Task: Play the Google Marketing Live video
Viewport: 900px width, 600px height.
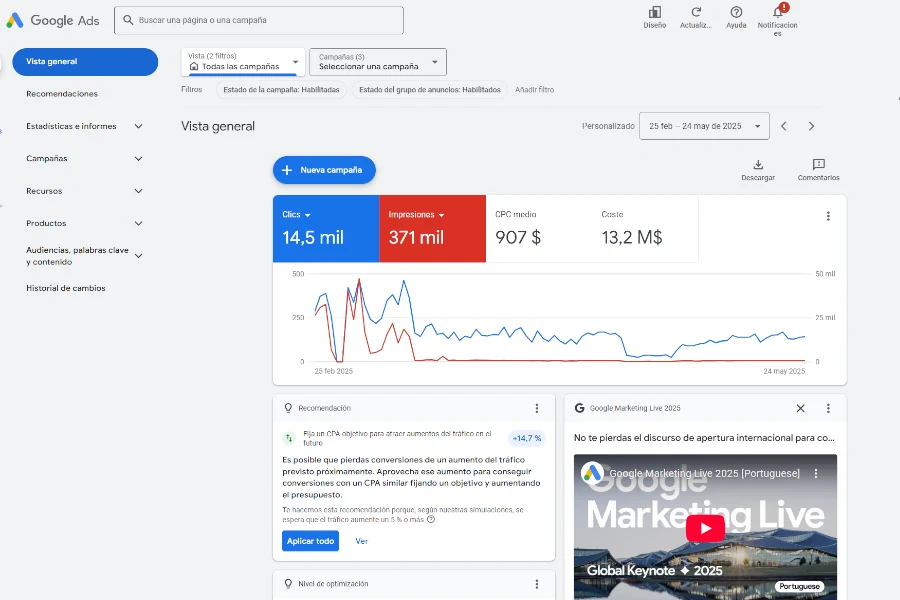Action: [705, 528]
